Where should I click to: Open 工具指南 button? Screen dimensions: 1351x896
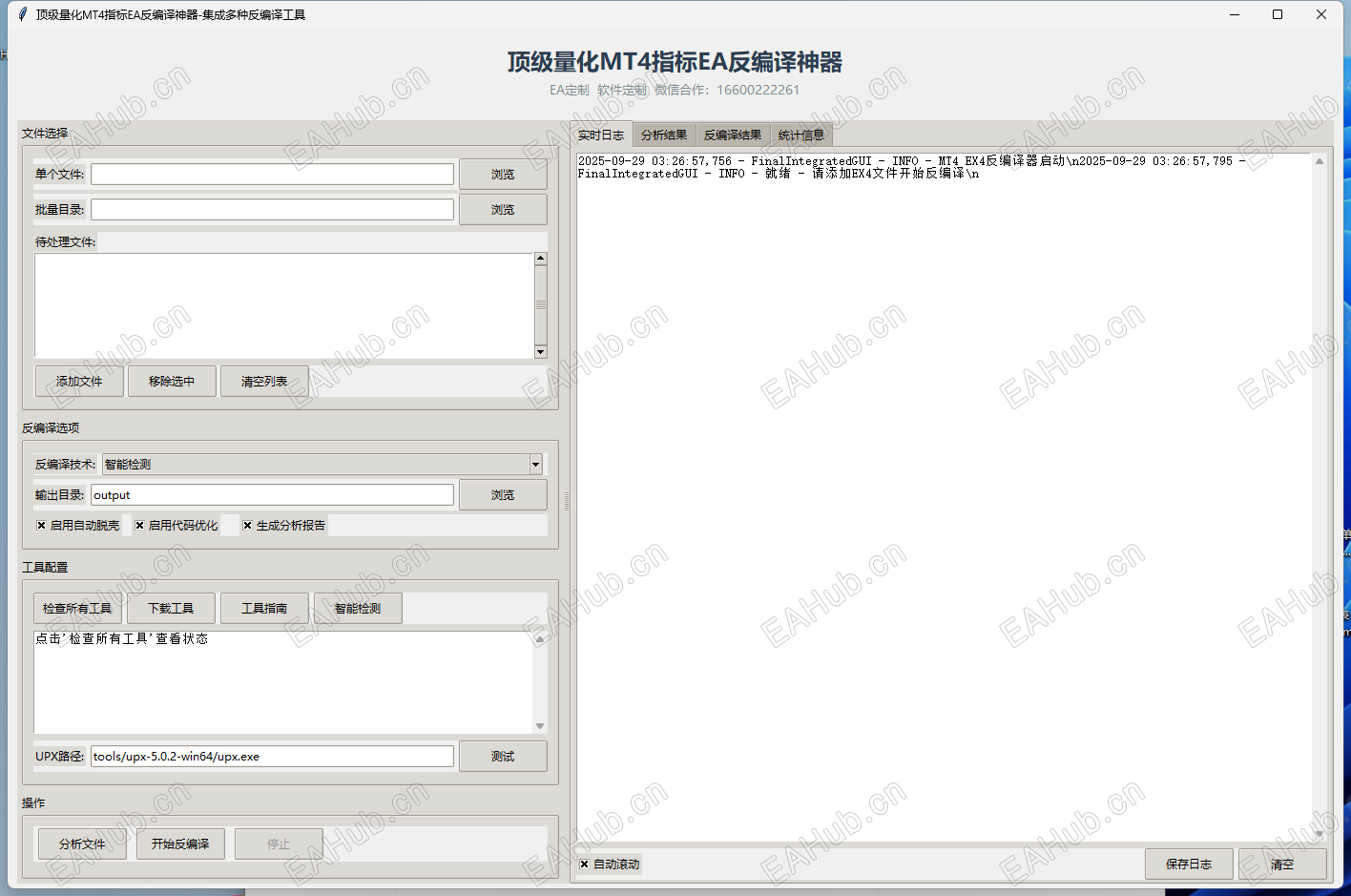pos(264,609)
